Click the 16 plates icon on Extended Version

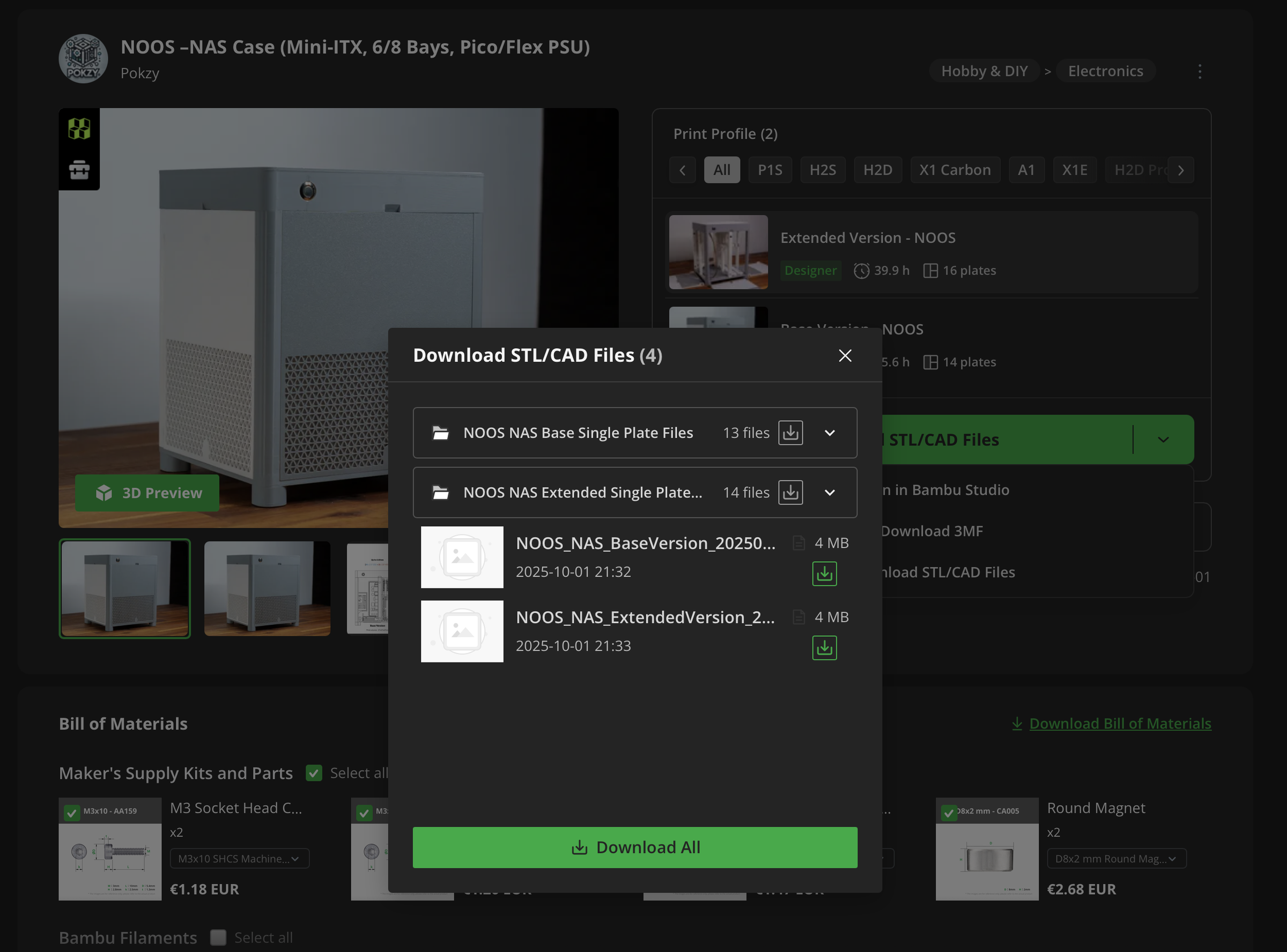click(930, 270)
